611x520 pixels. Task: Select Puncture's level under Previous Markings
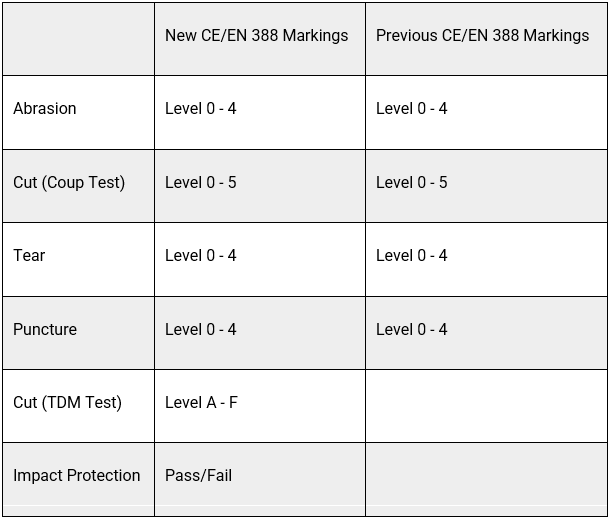coord(412,330)
